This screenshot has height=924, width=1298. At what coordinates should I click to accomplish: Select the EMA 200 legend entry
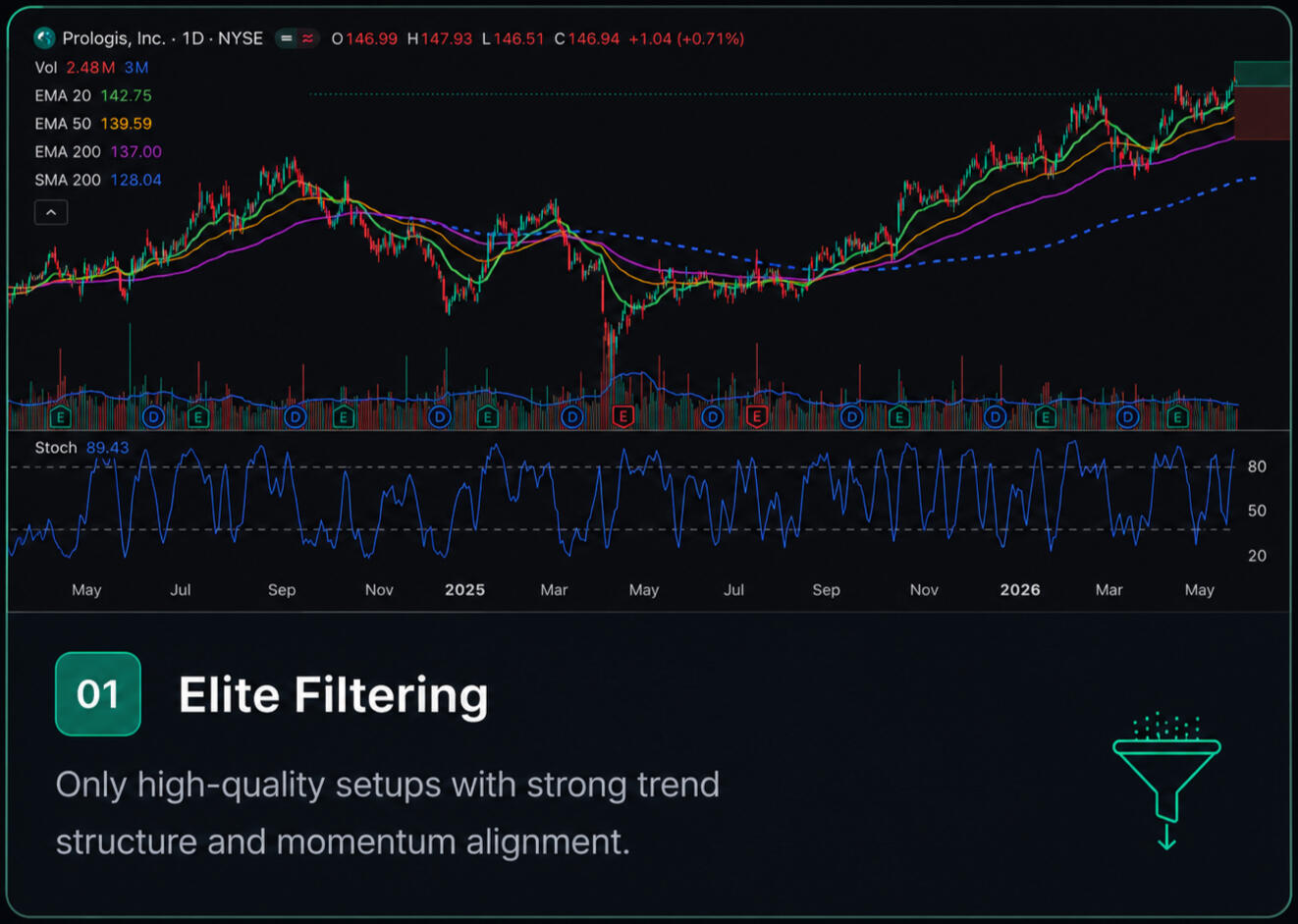(98, 151)
